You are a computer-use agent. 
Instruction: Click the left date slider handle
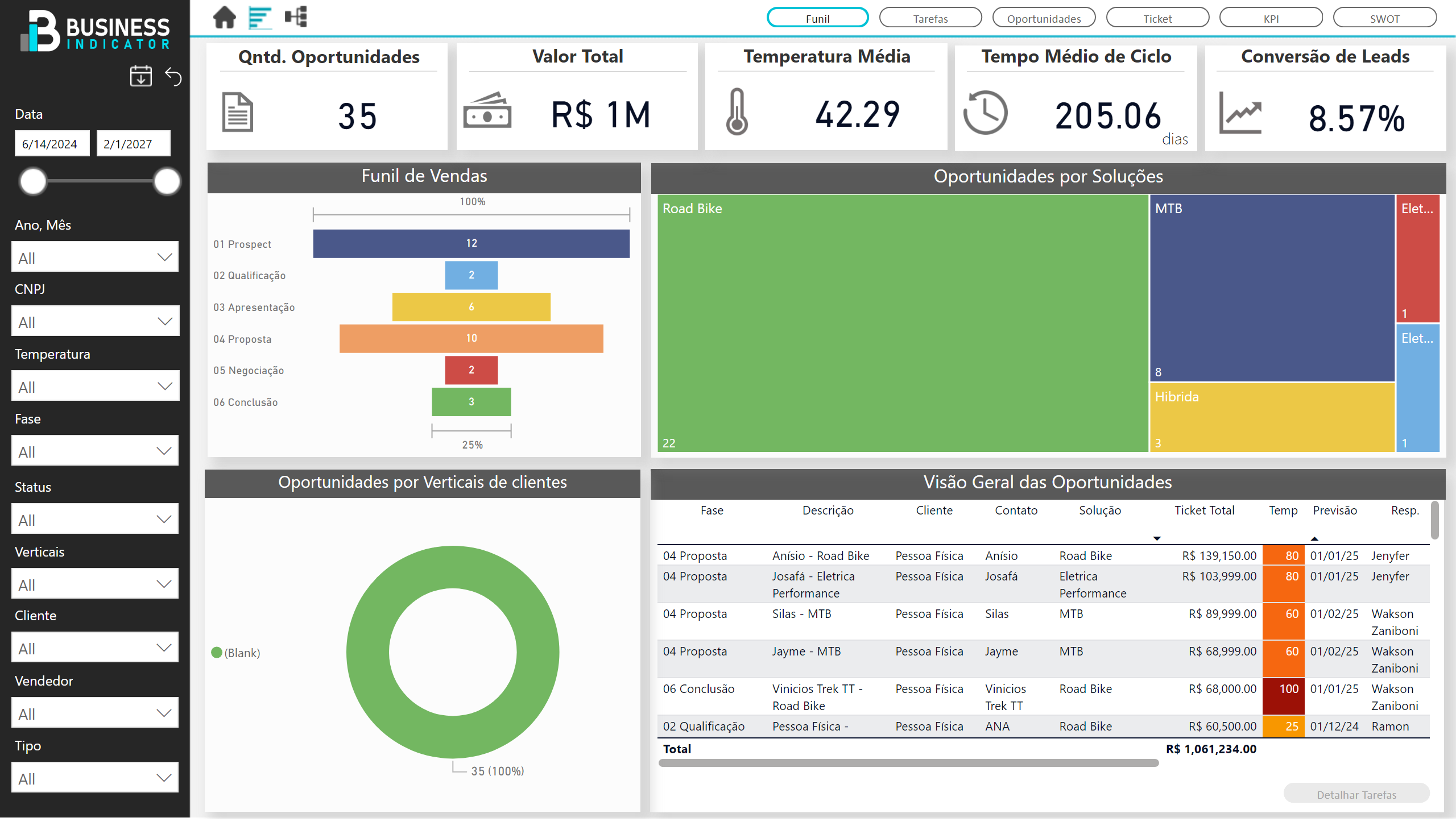(33, 181)
